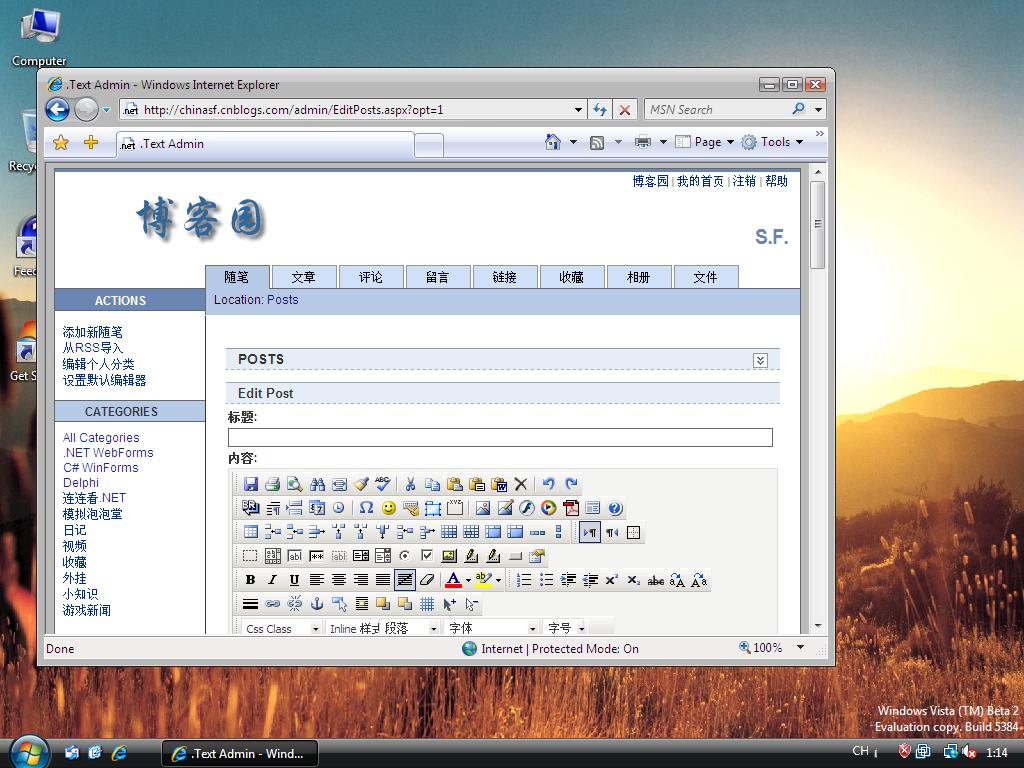This screenshot has height=768, width=1024.
Task: Click the page vertical scrollbar thumb
Action: click(817, 225)
